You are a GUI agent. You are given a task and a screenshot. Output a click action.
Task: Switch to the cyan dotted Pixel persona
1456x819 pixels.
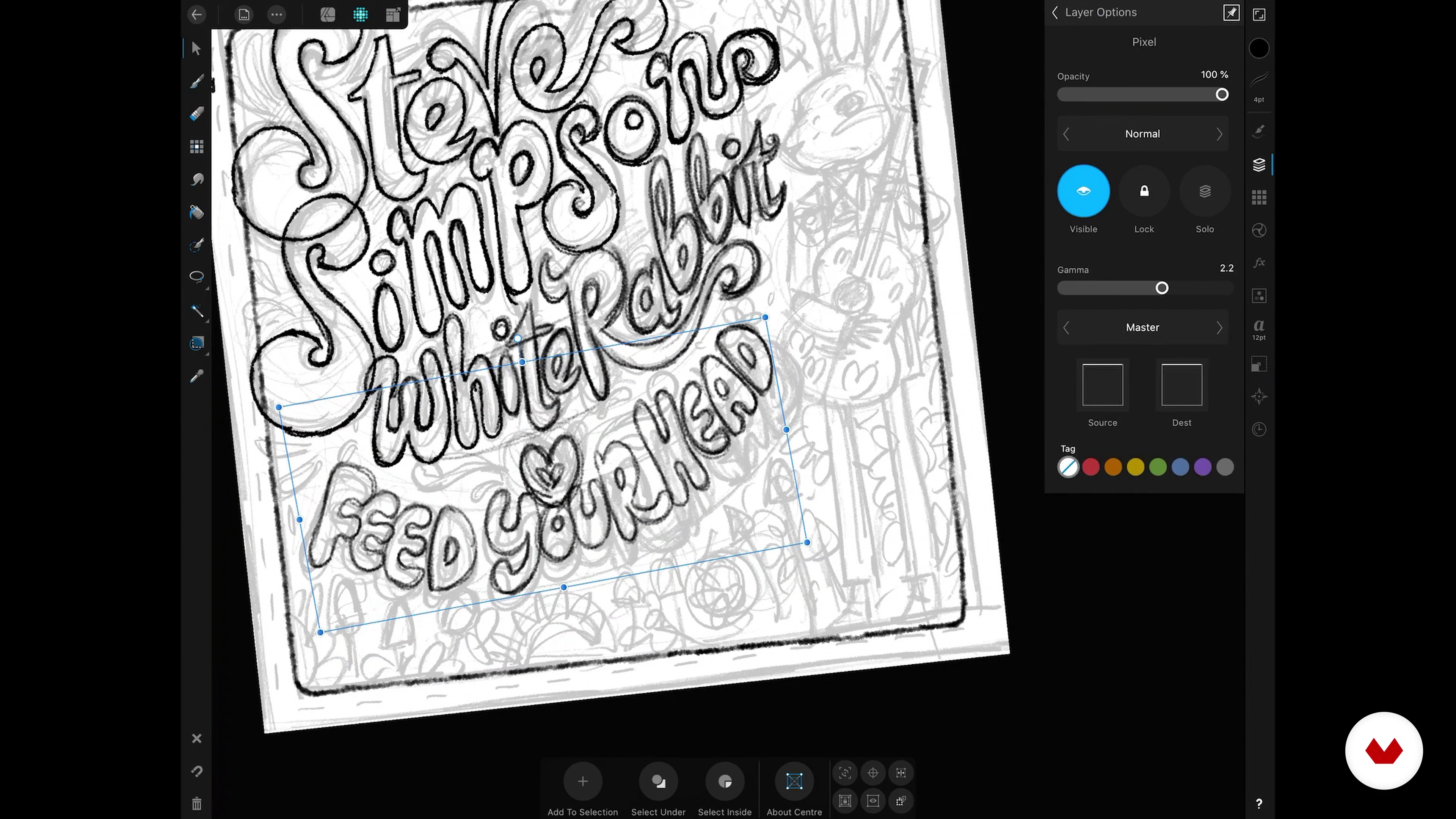[361, 15]
